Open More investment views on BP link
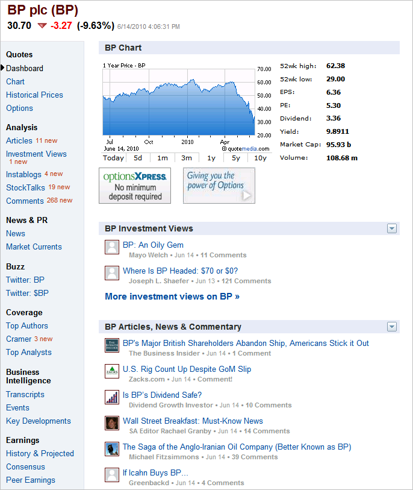 (x=172, y=297)
